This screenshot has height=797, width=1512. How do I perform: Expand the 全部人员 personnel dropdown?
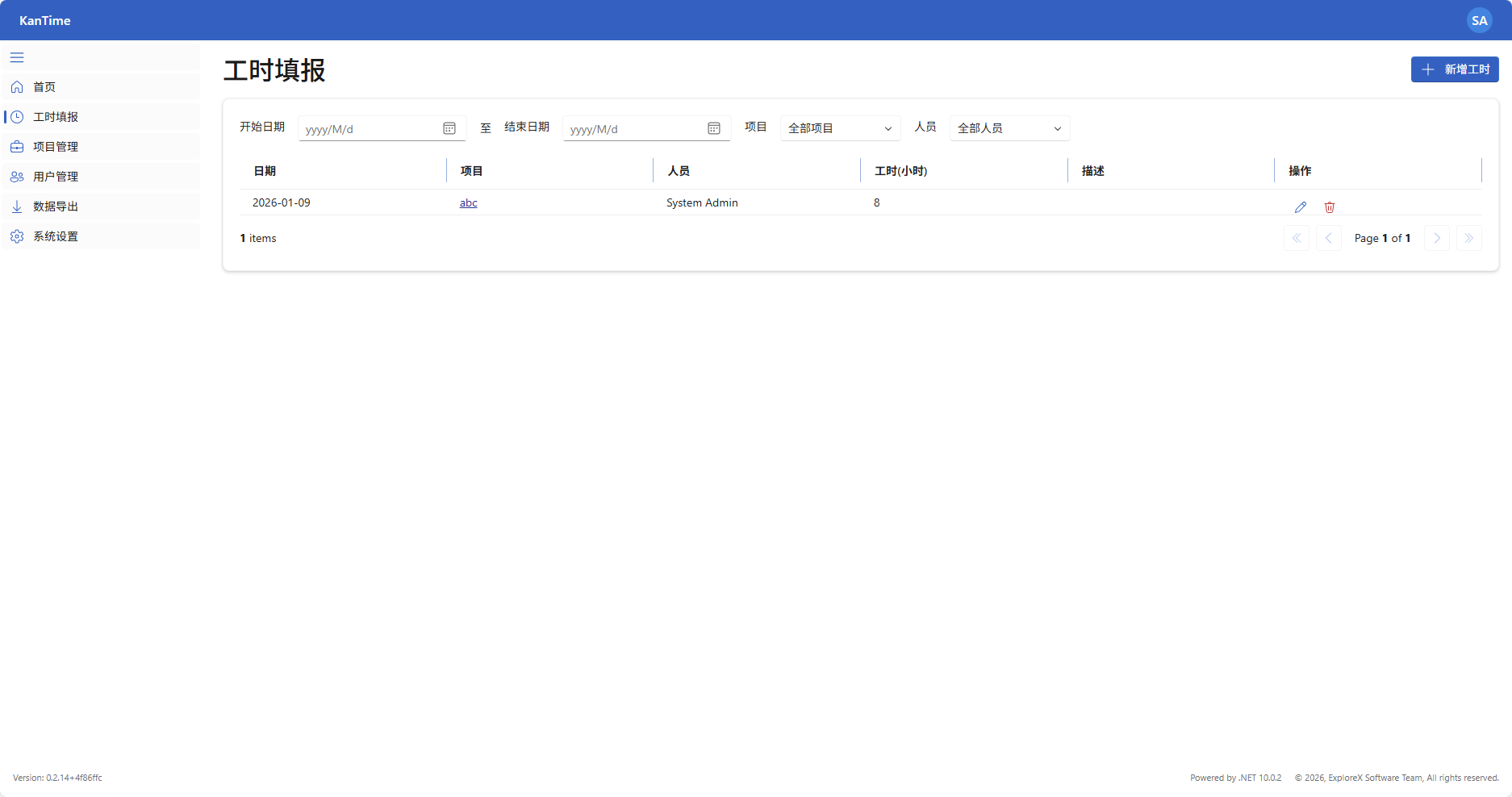1009,128
